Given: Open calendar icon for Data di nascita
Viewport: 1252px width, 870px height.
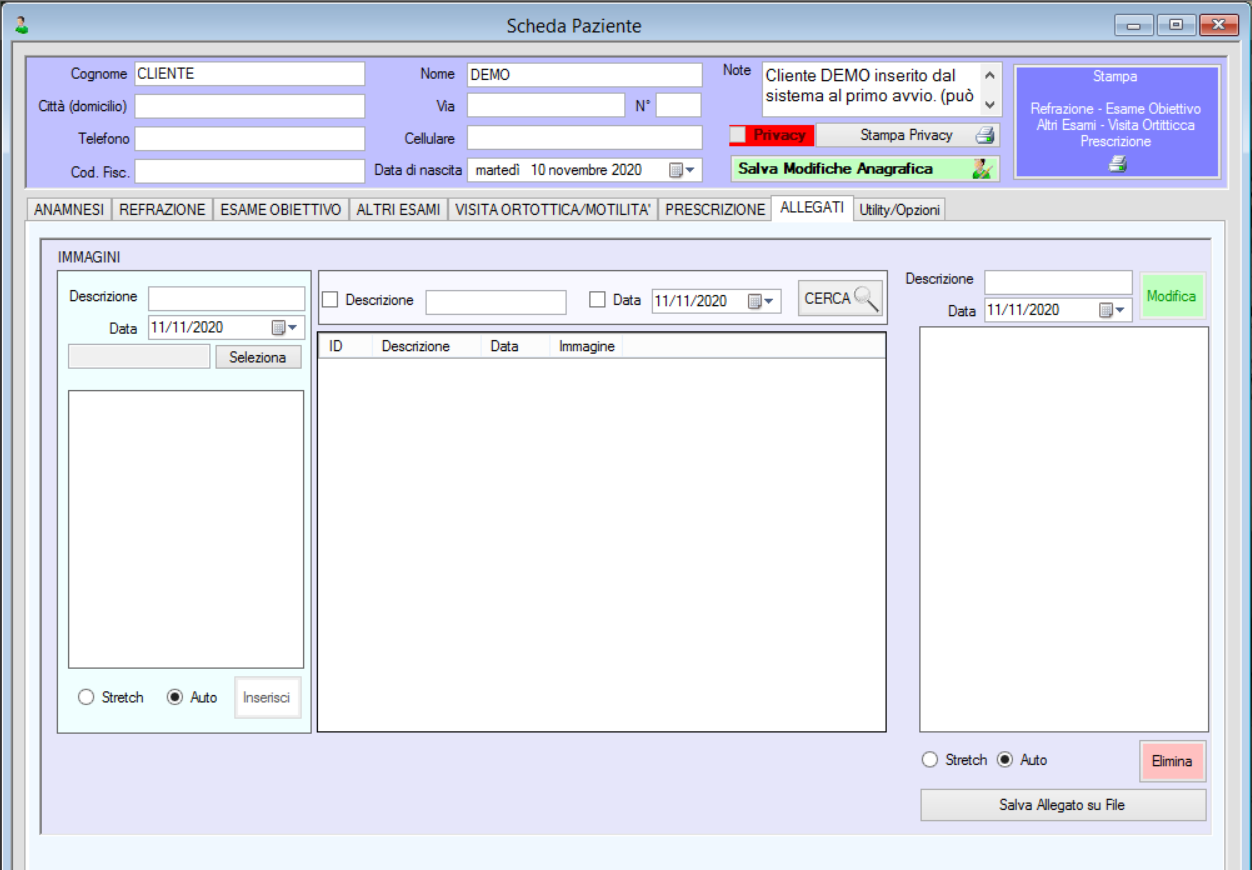Looking at the screenshot, I should [x=677, y=170].
